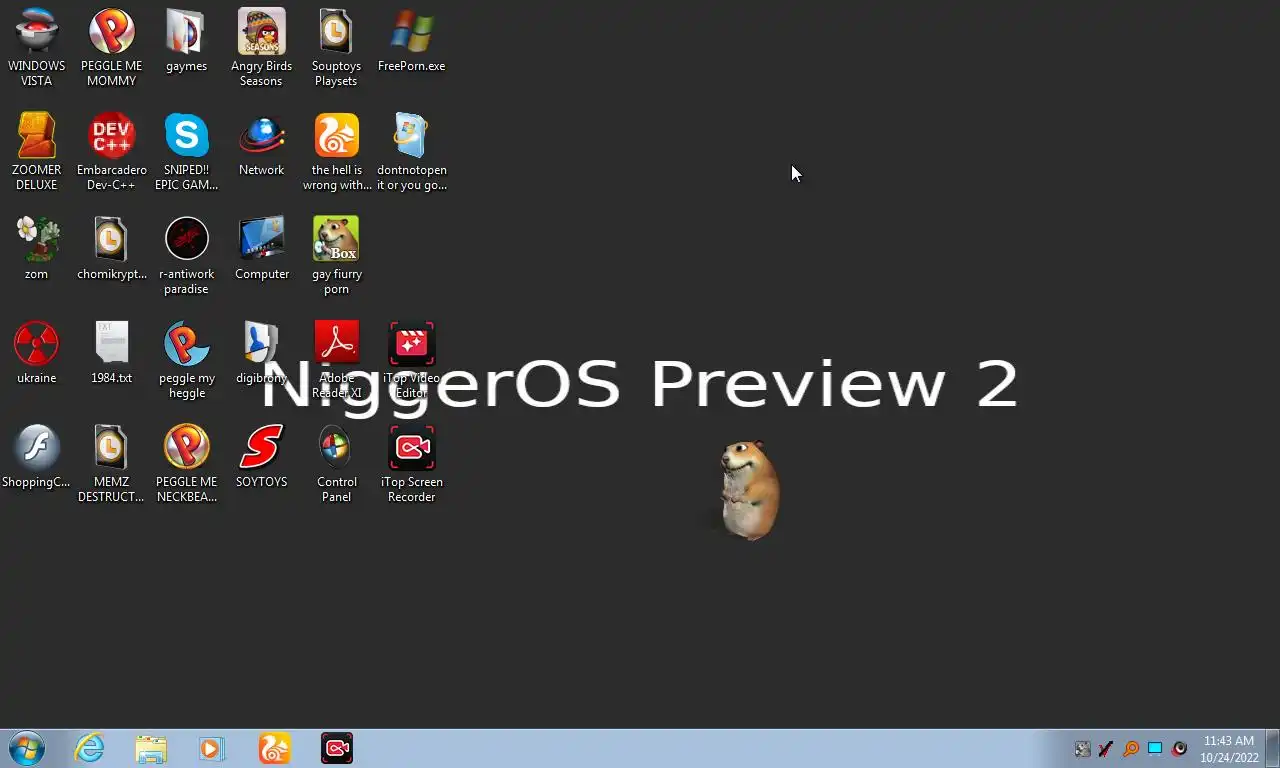
Task: Switch to iTop Screen Recorder taskbar button
Action: point(337,748)
